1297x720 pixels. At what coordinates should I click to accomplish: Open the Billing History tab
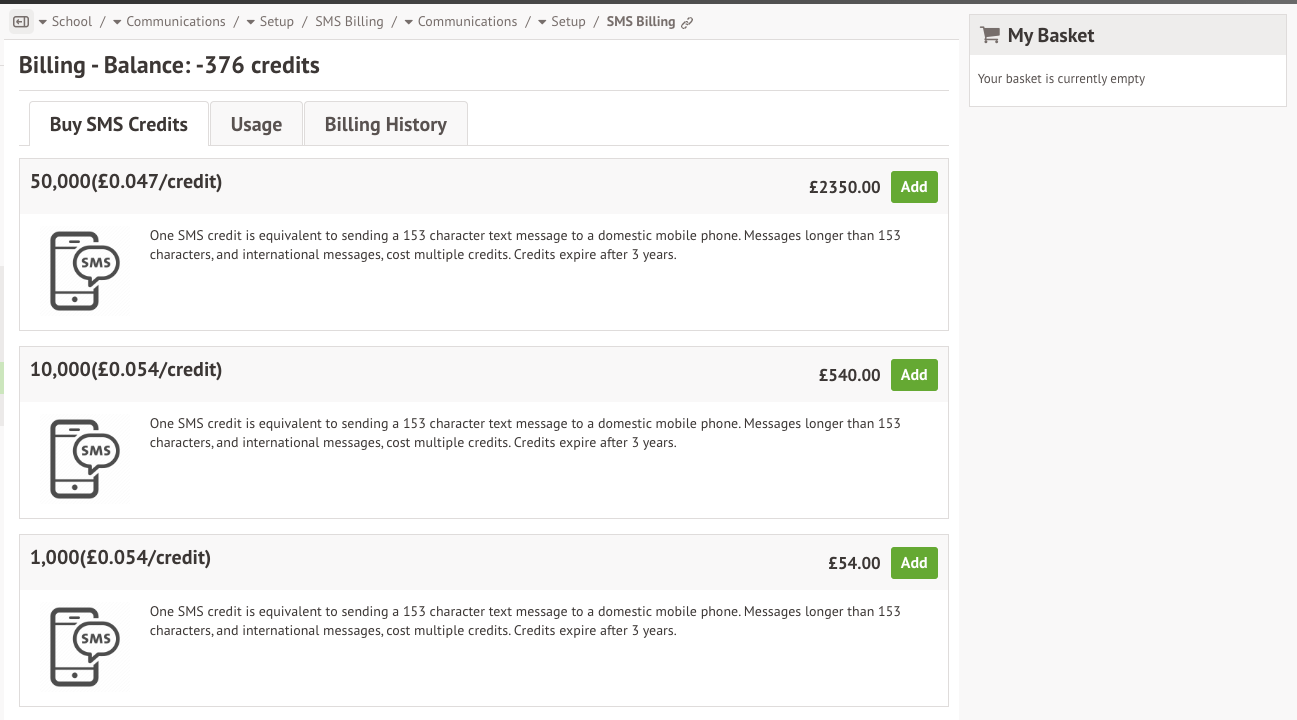coord(385,124)
